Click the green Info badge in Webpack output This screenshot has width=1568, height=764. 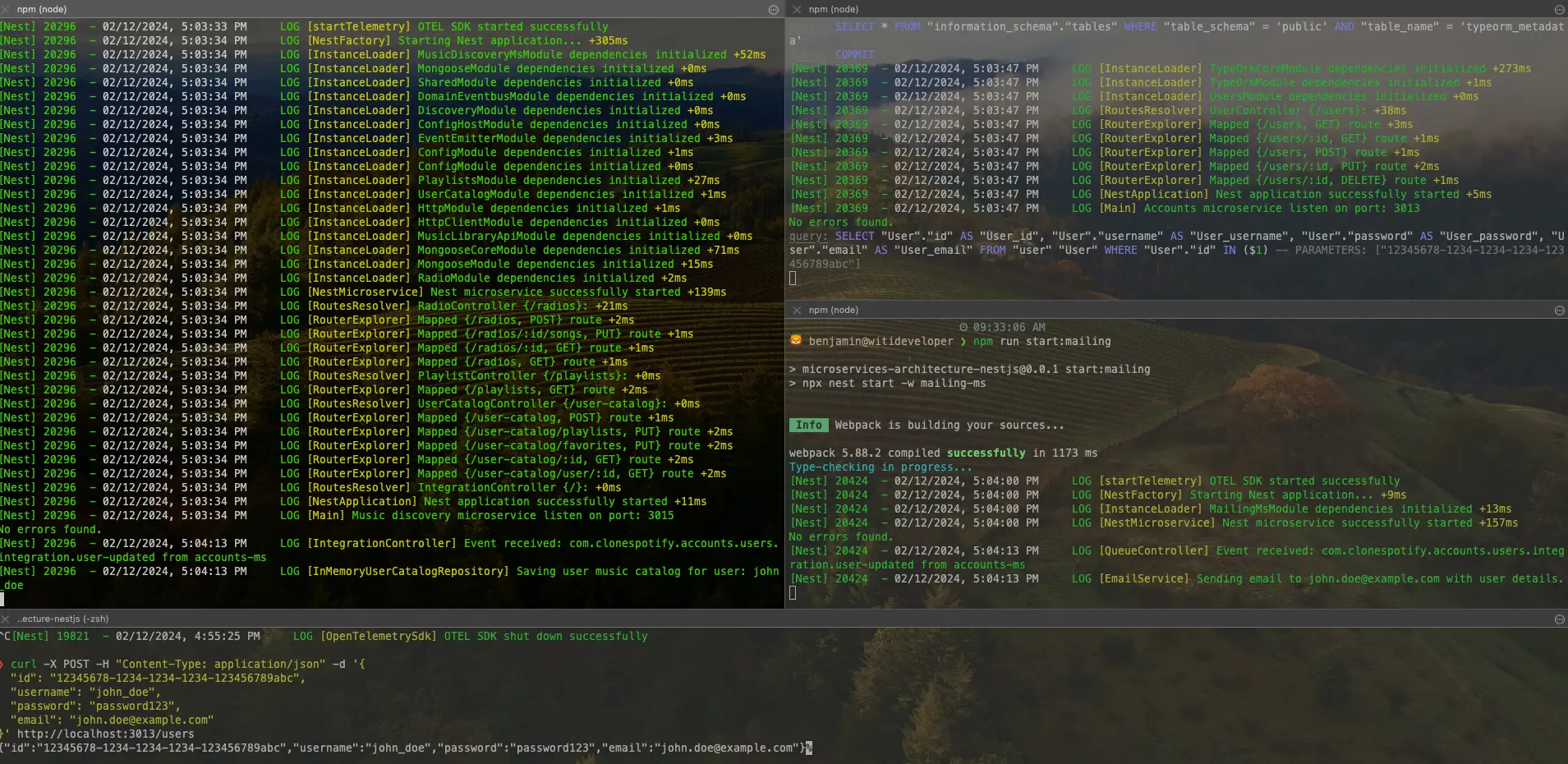point(808,425)
